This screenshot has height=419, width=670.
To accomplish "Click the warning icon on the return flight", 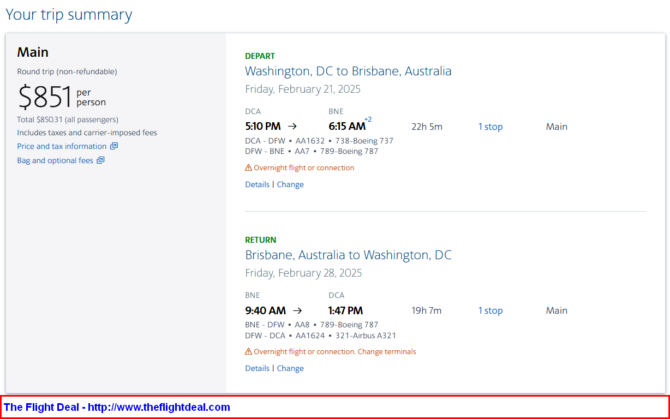I will [x=249, y=352].
